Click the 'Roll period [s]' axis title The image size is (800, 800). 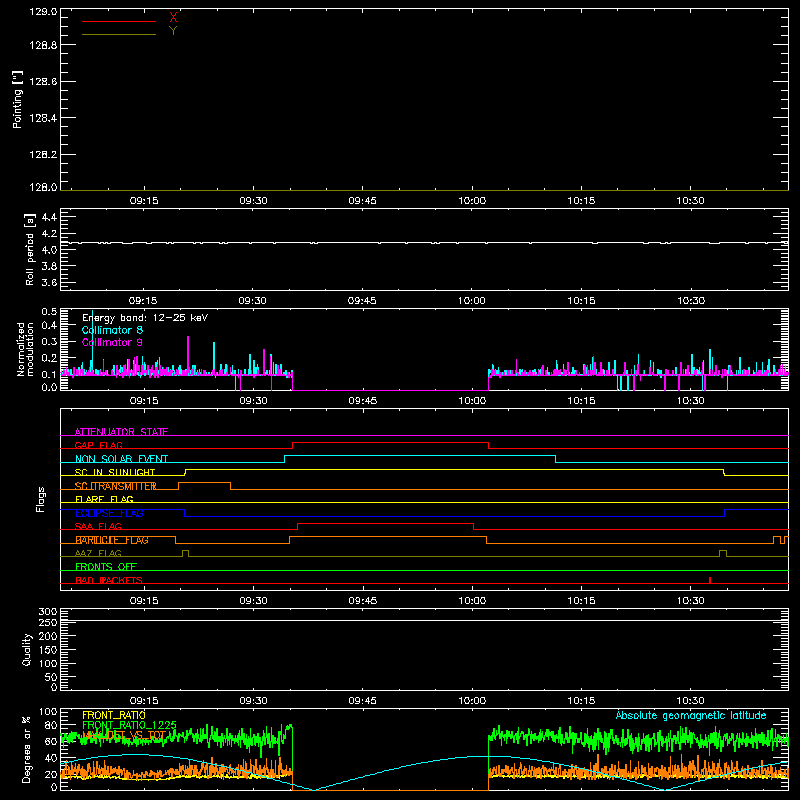(30, 249)
